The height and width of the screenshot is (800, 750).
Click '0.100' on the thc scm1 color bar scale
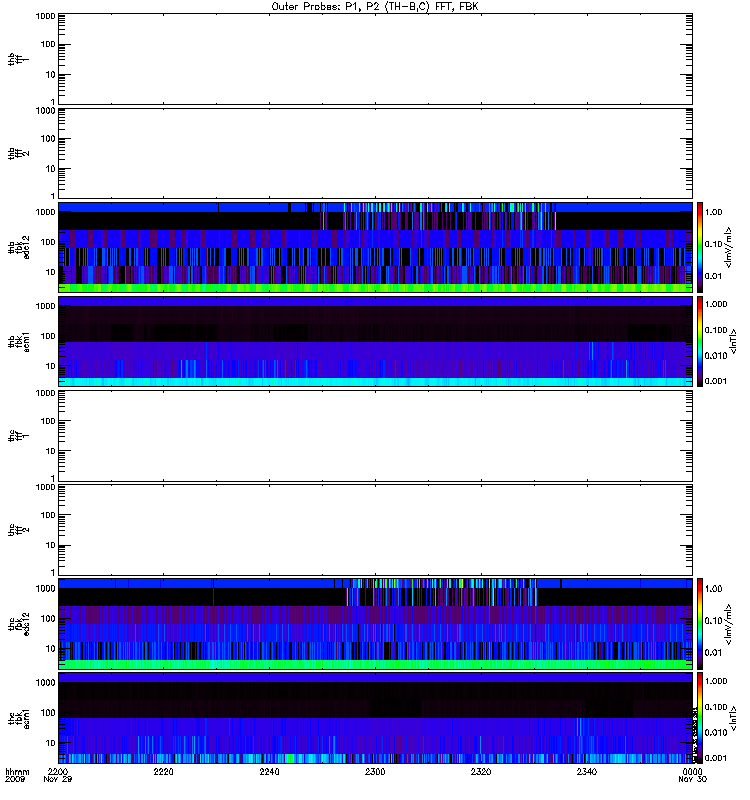click(x=716, y=707)
